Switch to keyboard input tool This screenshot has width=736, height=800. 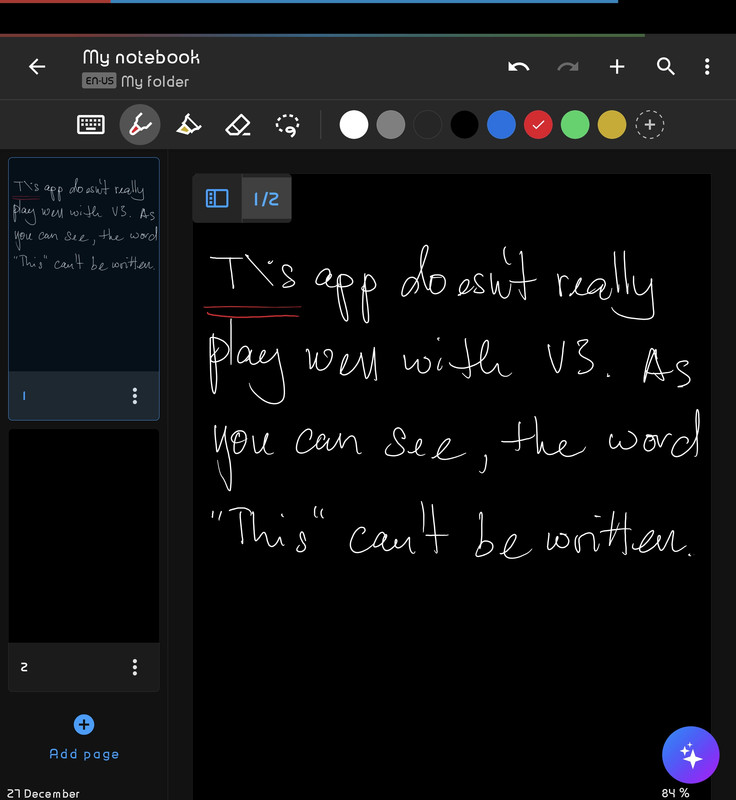point(91,124)
